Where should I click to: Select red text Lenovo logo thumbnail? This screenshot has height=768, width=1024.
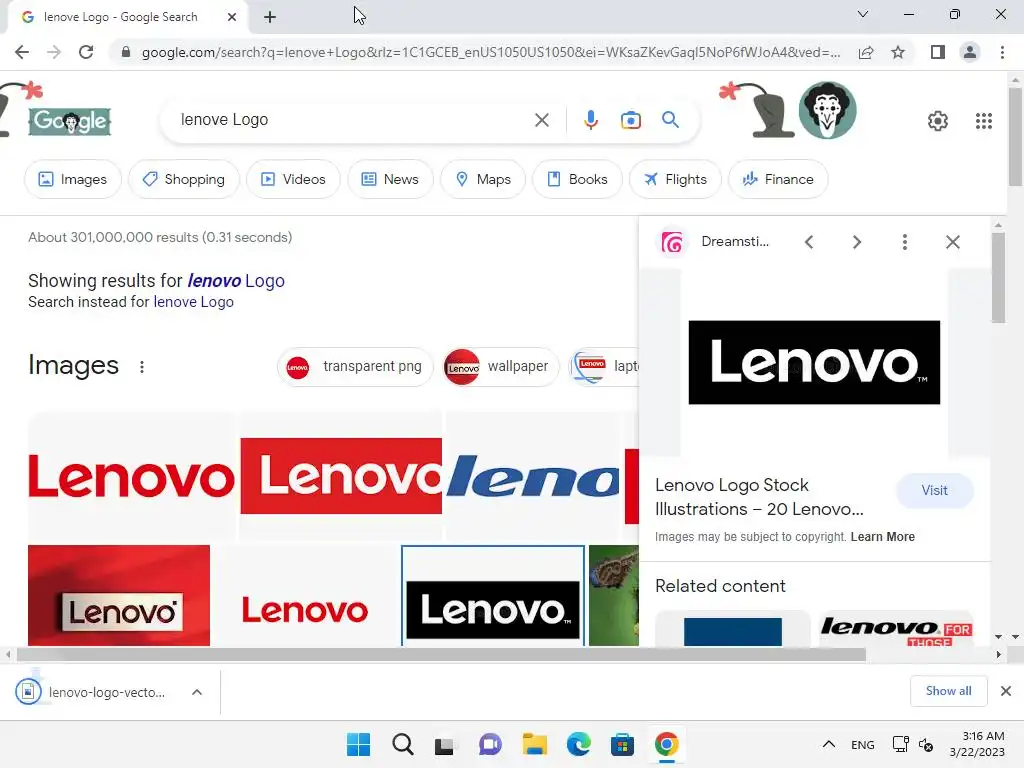tap(131, 476)
